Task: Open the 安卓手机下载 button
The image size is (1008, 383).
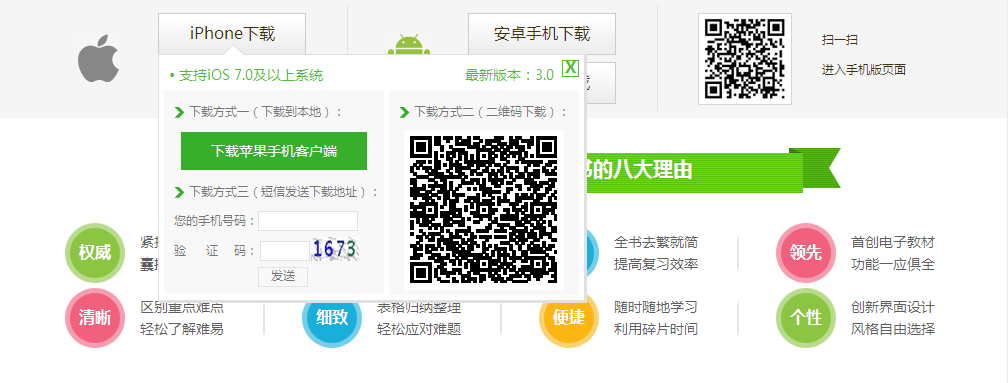Action: [542, 33]
